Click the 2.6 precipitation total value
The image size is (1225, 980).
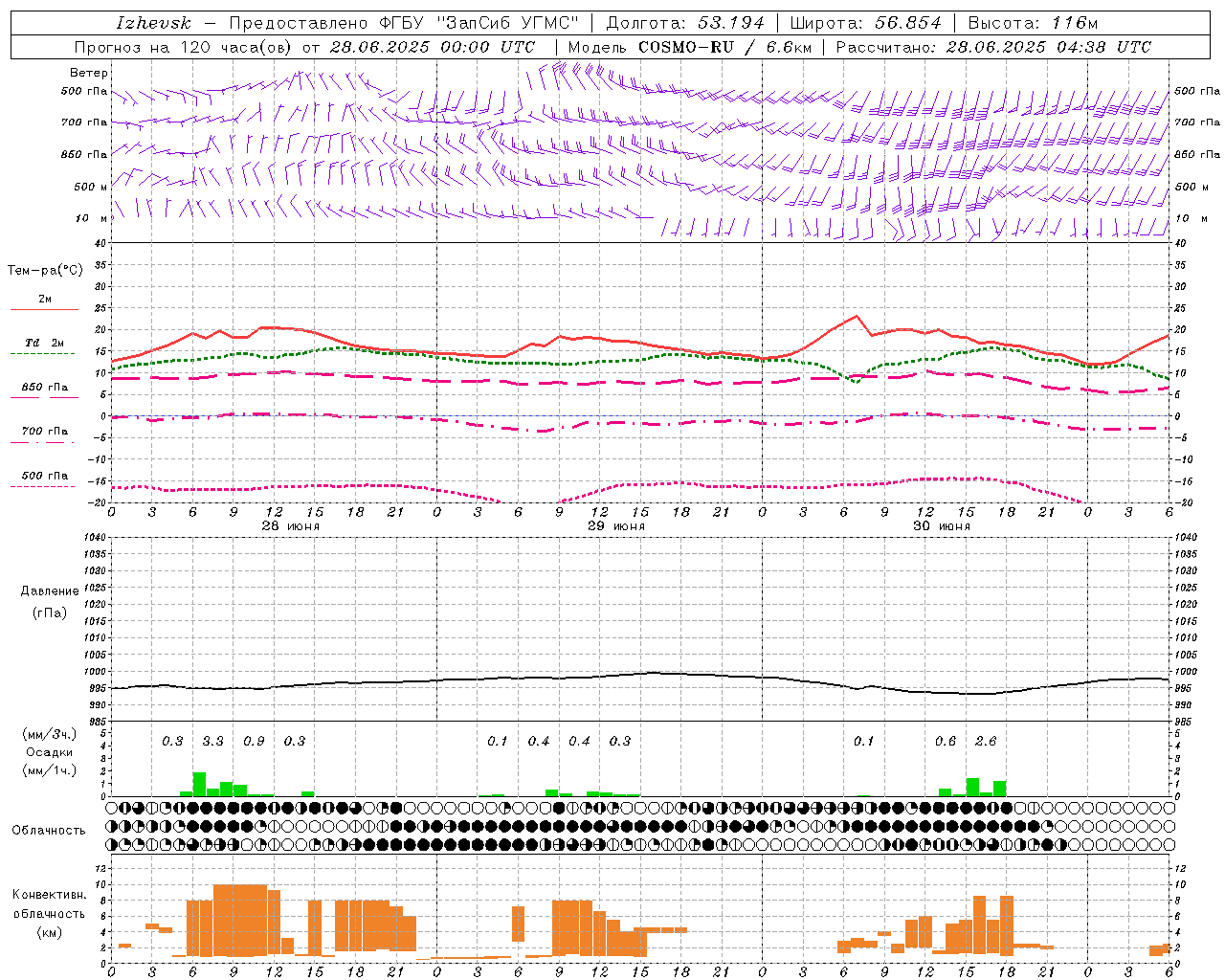pyautogui.click(x=986, y=742)
